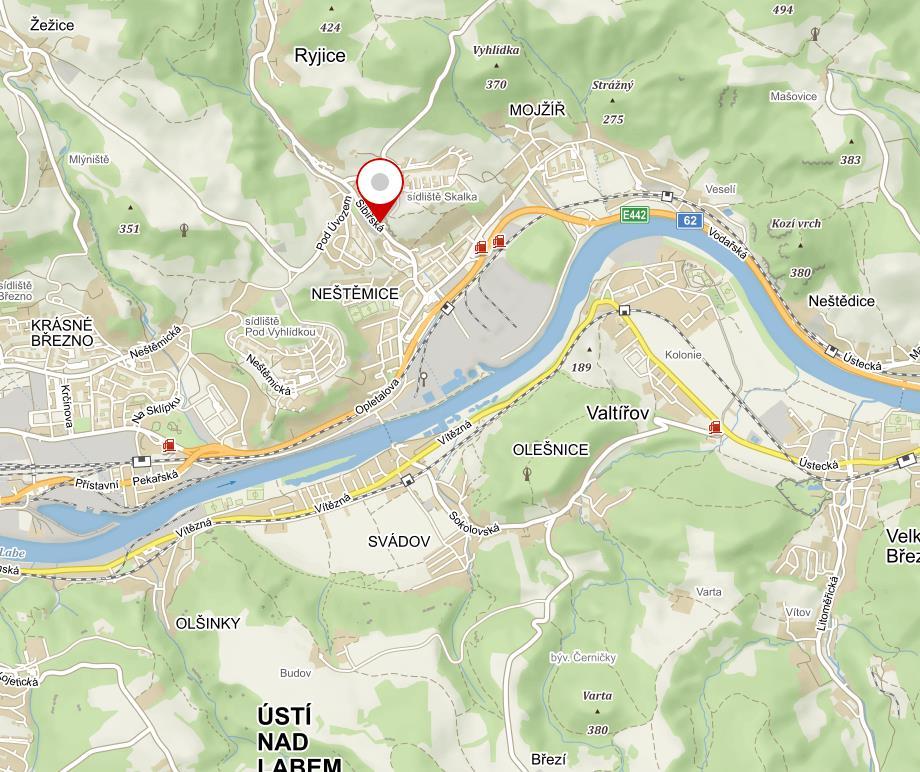Select the Kozí vrch peak label

point(796,224)
